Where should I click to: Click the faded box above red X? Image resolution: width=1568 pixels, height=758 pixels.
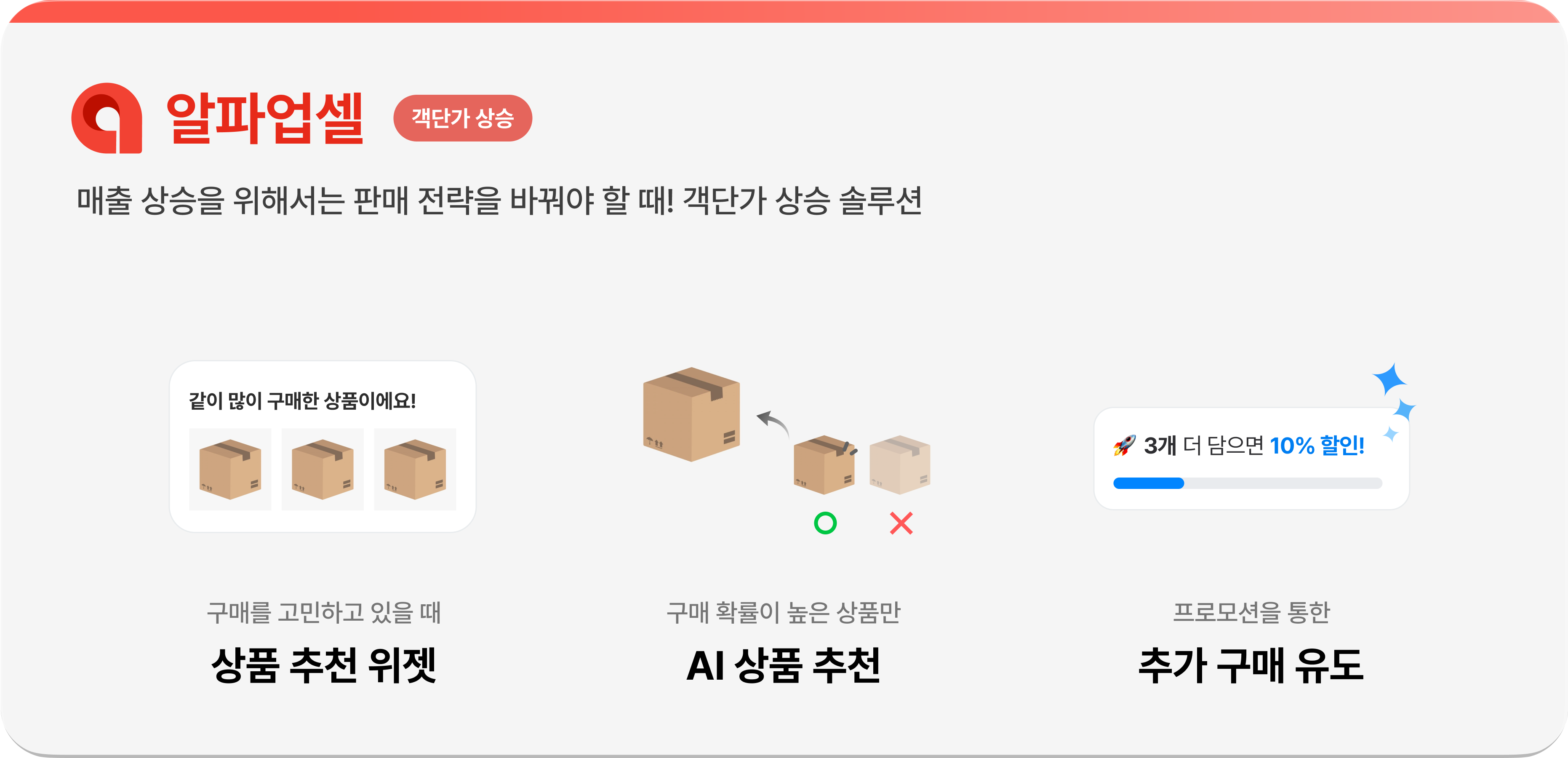pyautogui.click(x=900, y=464)
